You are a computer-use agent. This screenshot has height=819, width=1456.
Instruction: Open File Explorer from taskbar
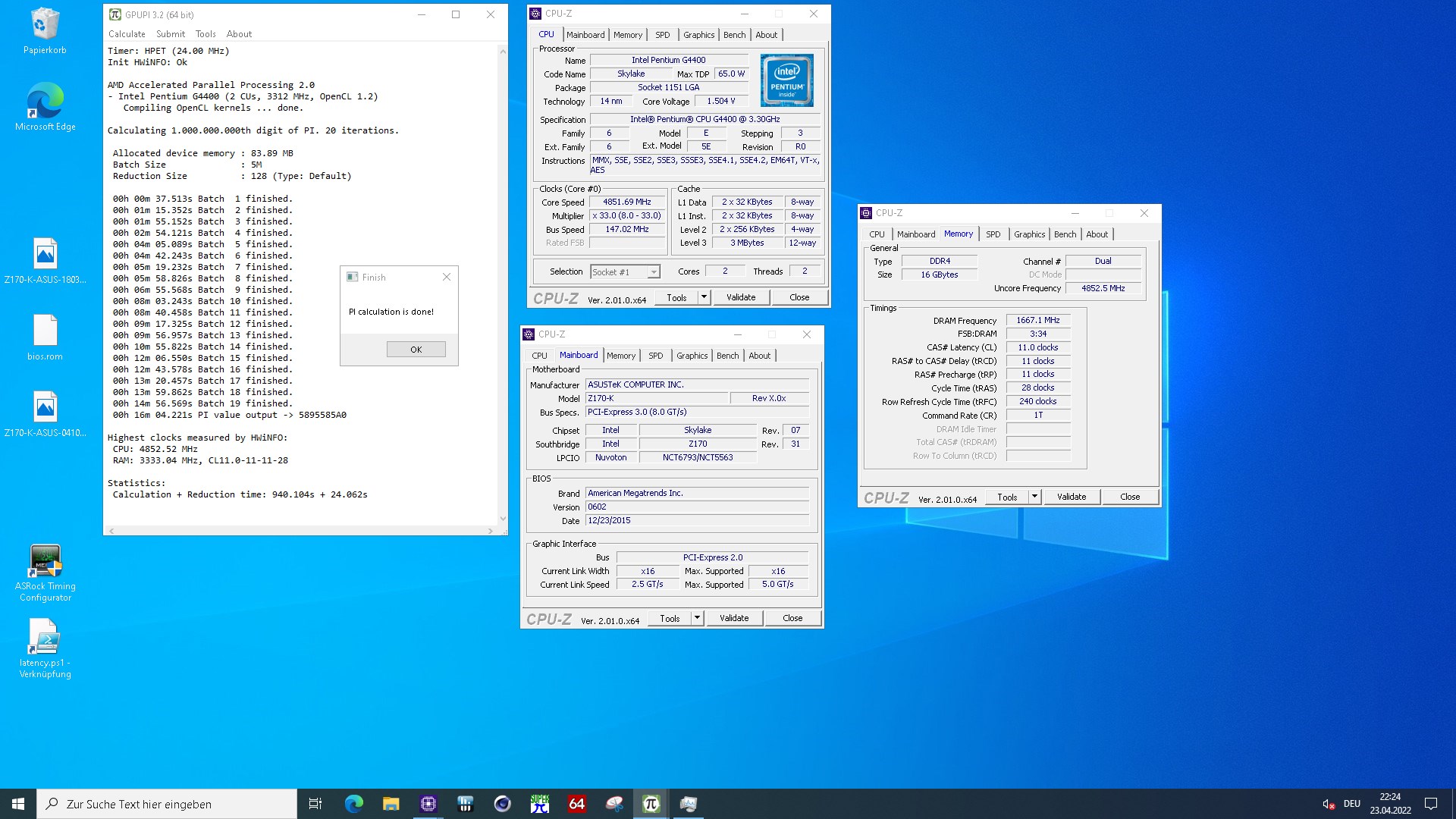click(391, 804)
